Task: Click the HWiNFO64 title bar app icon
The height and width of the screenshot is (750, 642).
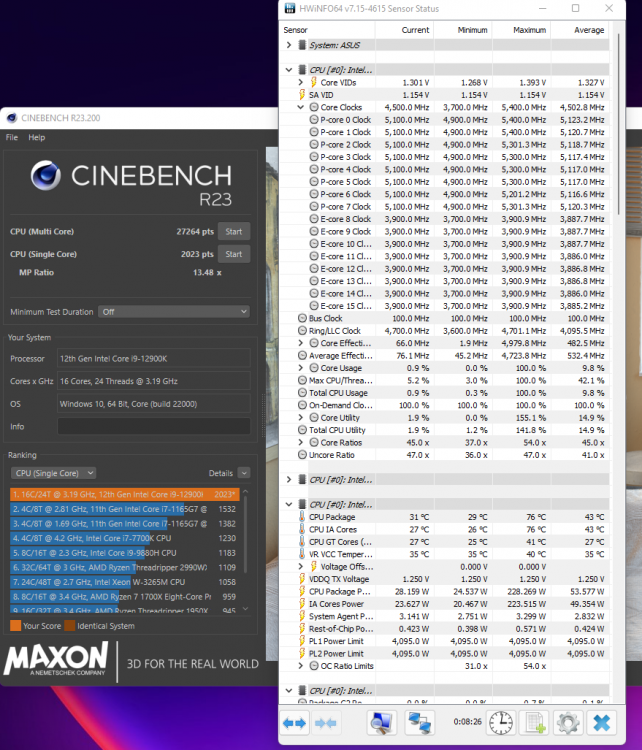Action: click(x=290, y=9)
